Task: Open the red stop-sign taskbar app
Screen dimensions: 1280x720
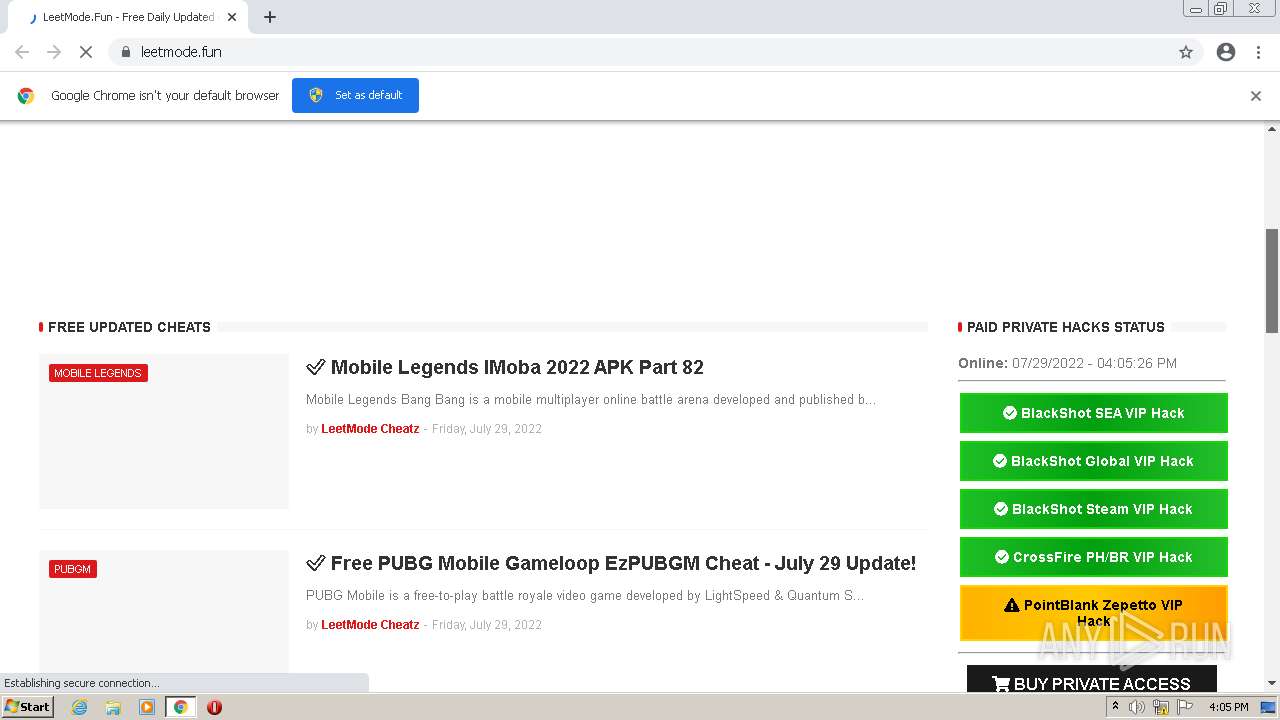Action: pyautogui.click(x=214, y=707)
